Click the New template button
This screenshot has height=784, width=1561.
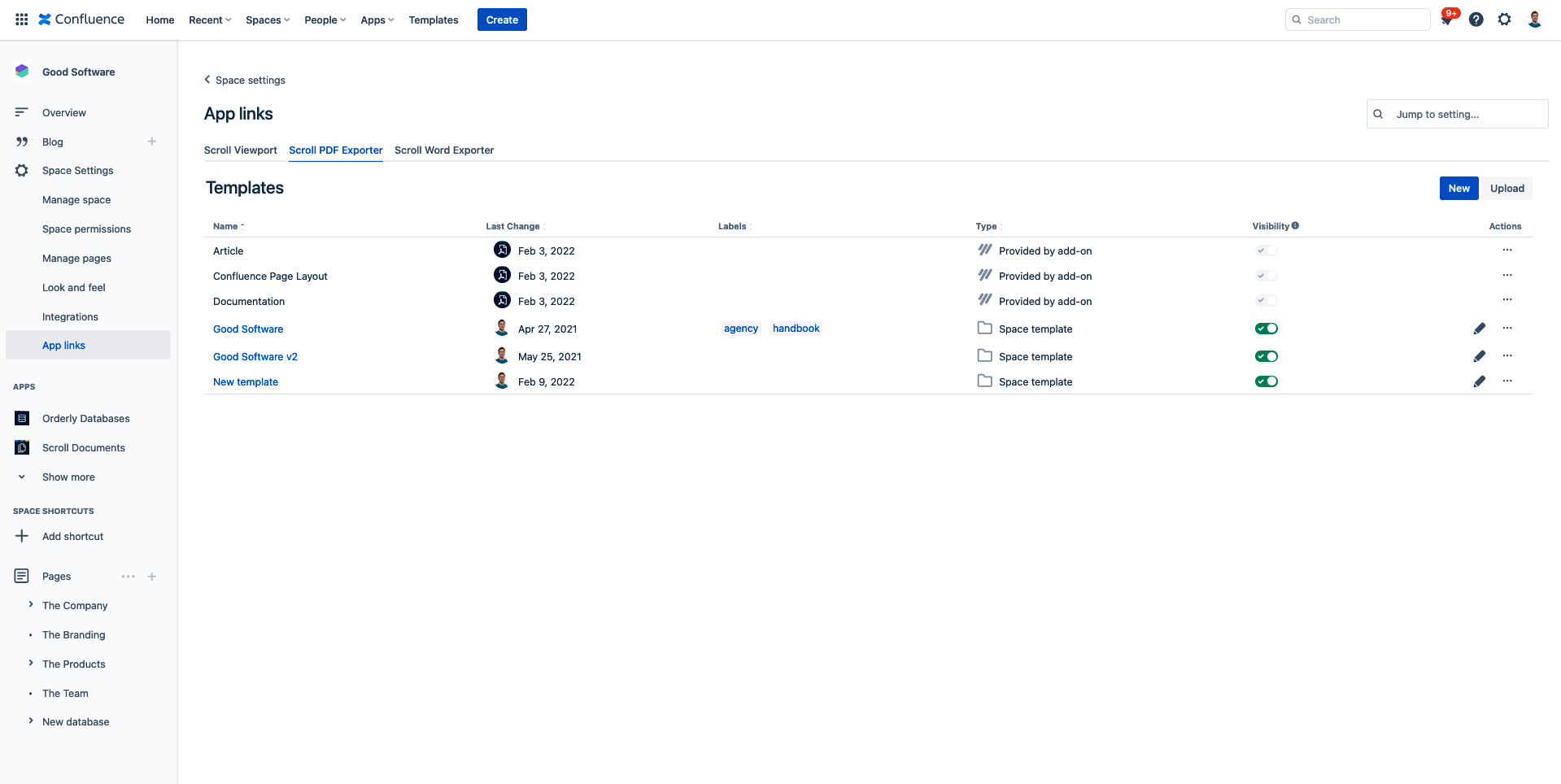pyautogui.click(x=1458, y=189)
